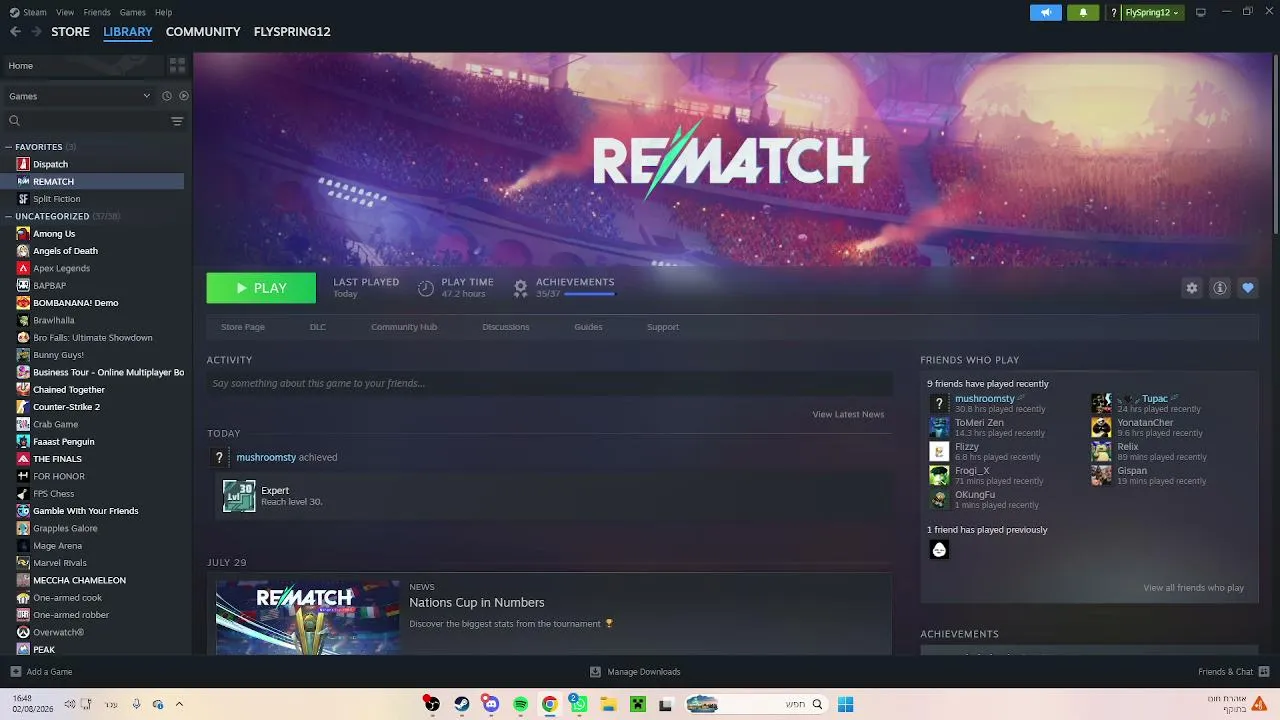Click View Latest News
1280x720 pixels.
pyautogui.click(x=848, y=414)
